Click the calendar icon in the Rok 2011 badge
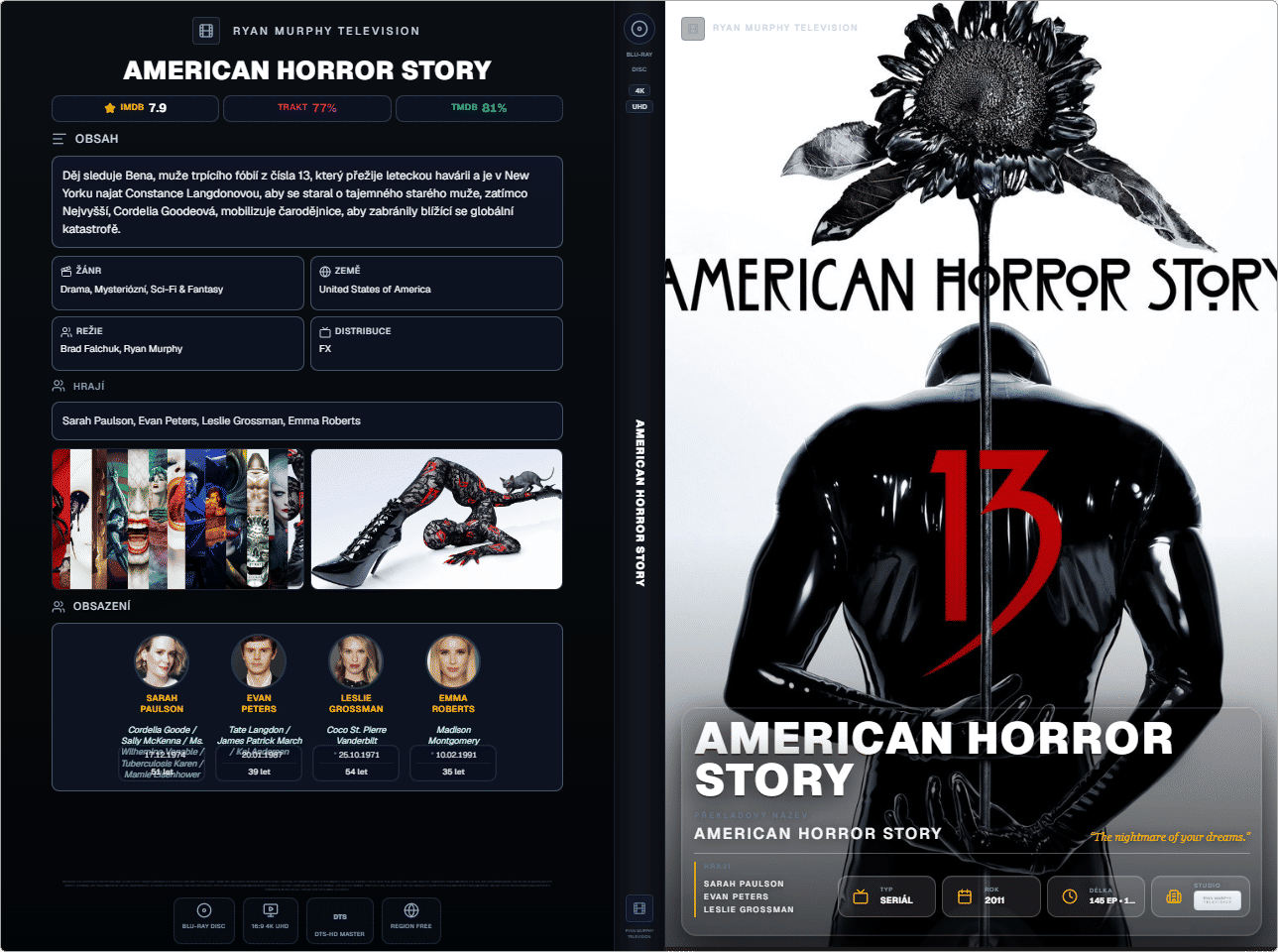Viewport: 1278px width, 952px height. pos(965,896)
